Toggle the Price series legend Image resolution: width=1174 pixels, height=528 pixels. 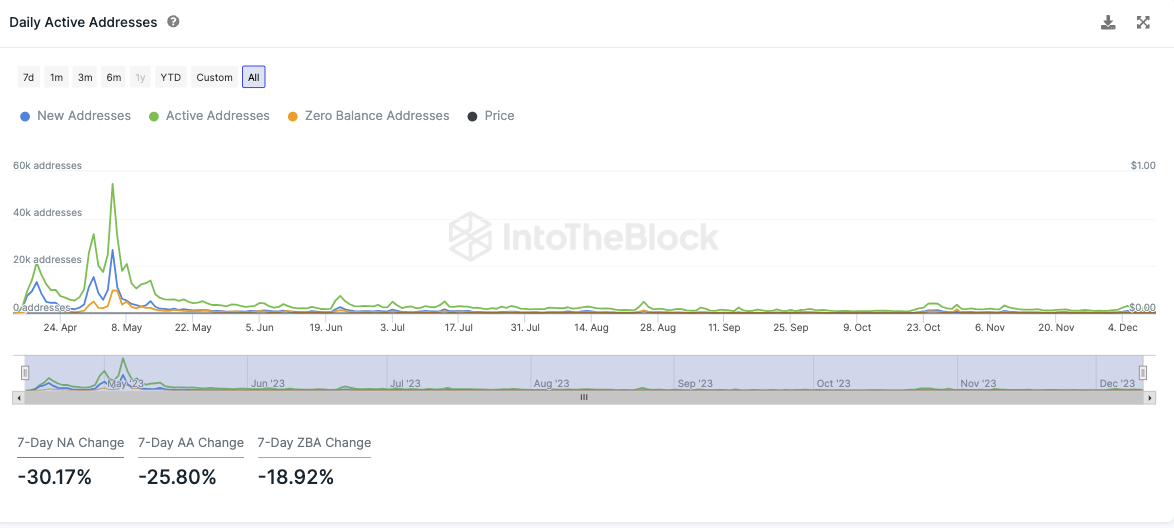tap(491, 116)
